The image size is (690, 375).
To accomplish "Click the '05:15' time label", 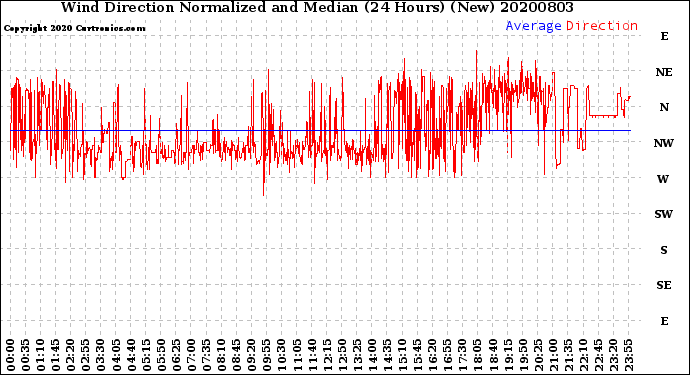I will 146,355.
